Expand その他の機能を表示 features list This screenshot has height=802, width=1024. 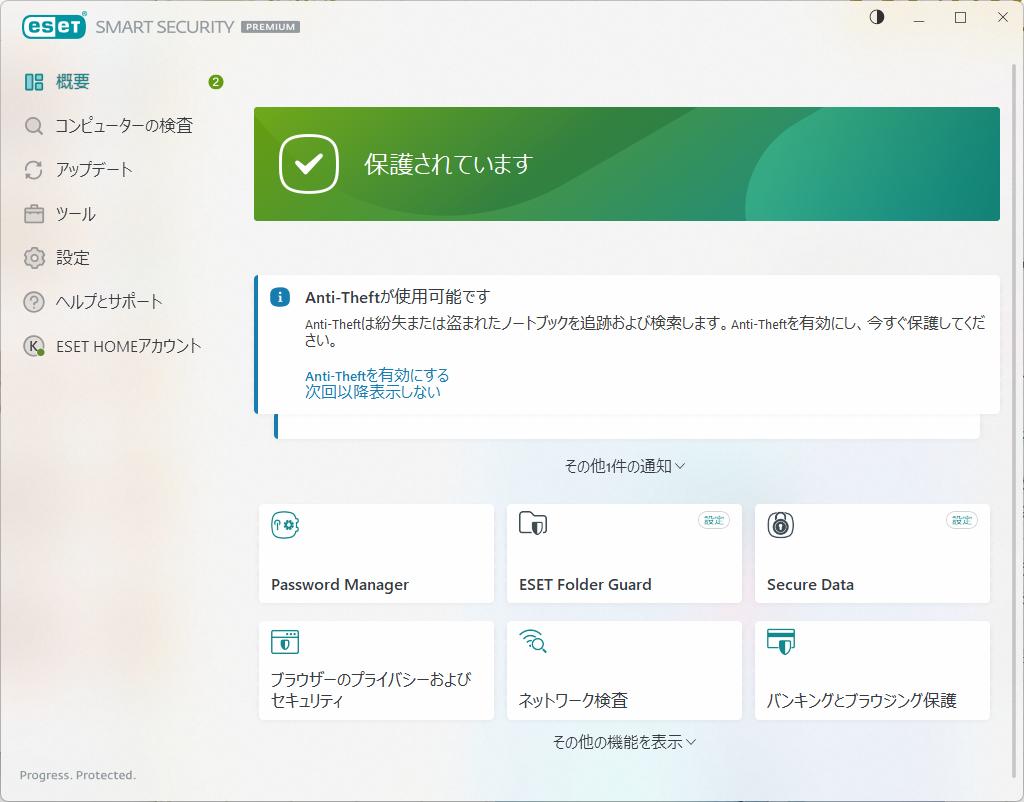624,742
